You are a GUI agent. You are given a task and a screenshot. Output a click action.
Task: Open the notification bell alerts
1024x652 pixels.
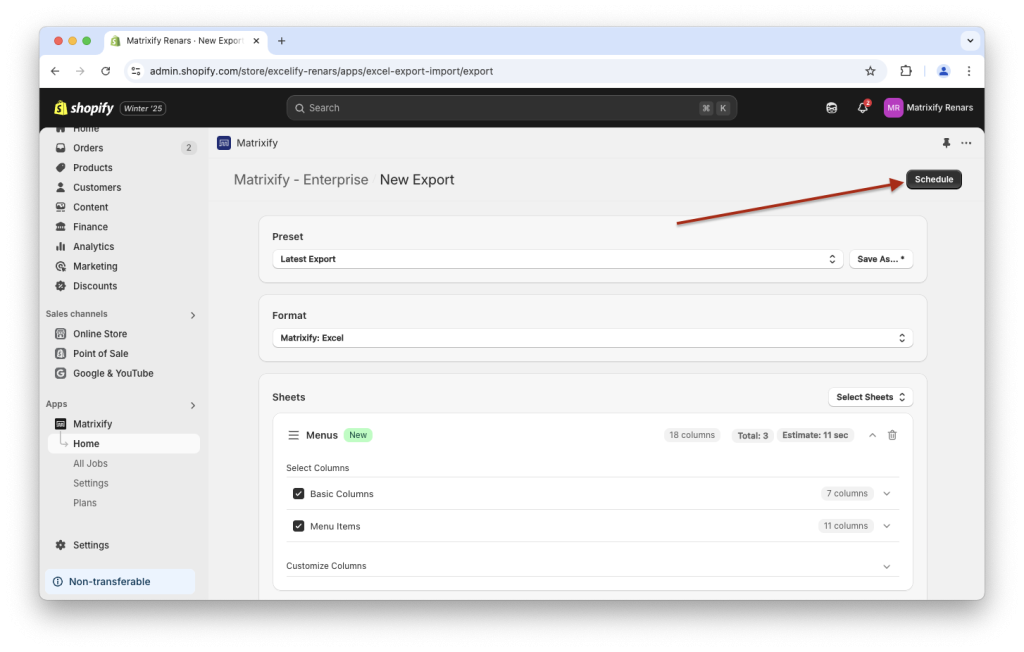tap(862, 107)
